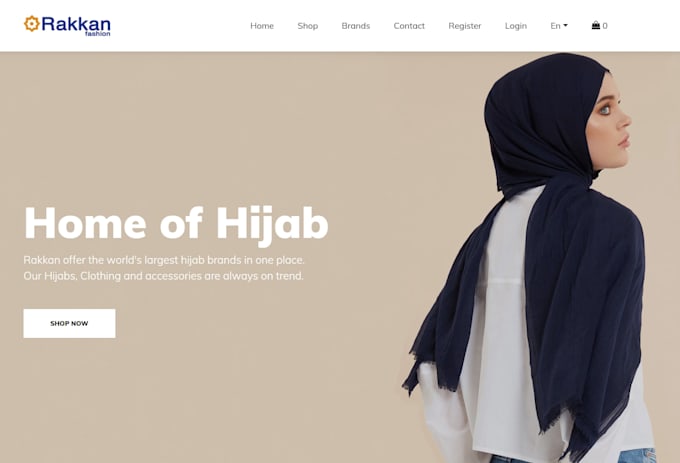Go to the Home menu item
The image size is (680, 463).
[262, 26]
